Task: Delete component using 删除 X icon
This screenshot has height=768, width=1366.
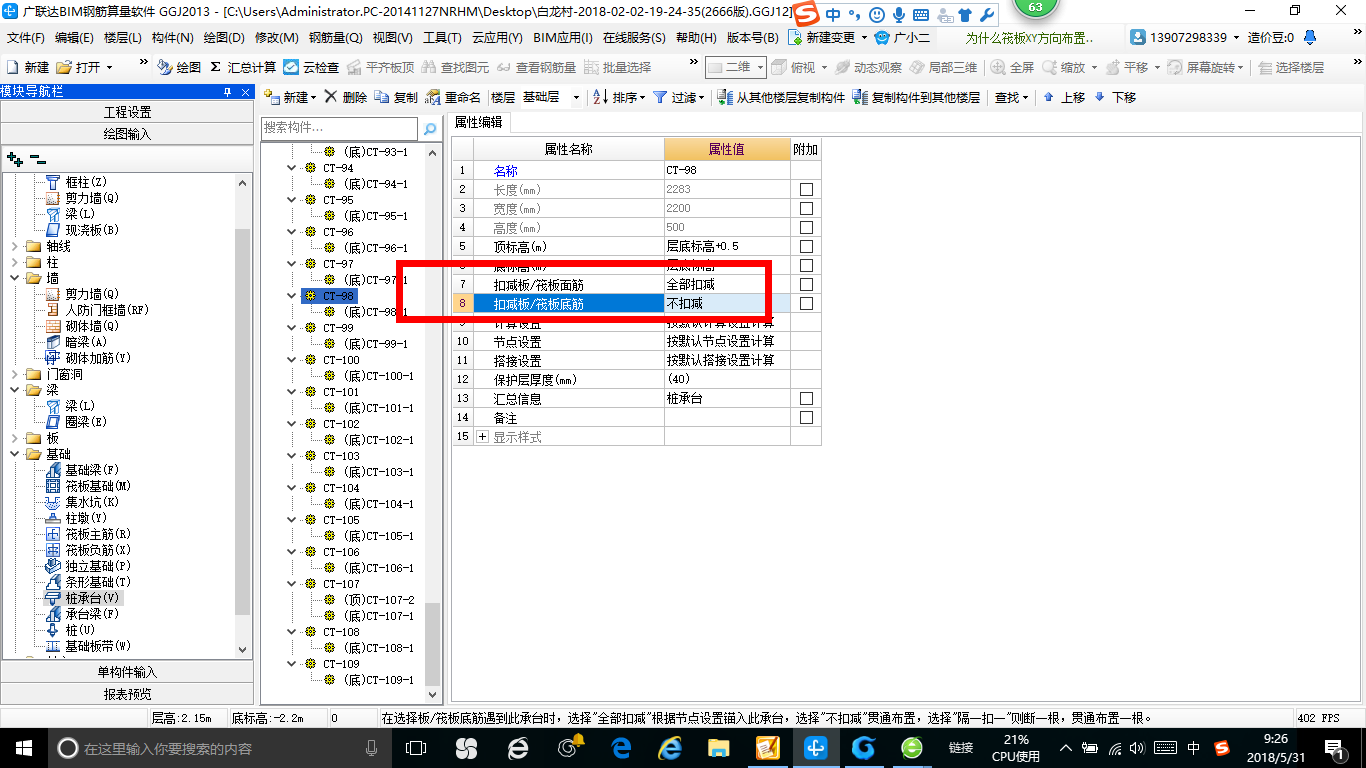Action: click(x=331, y=97)
